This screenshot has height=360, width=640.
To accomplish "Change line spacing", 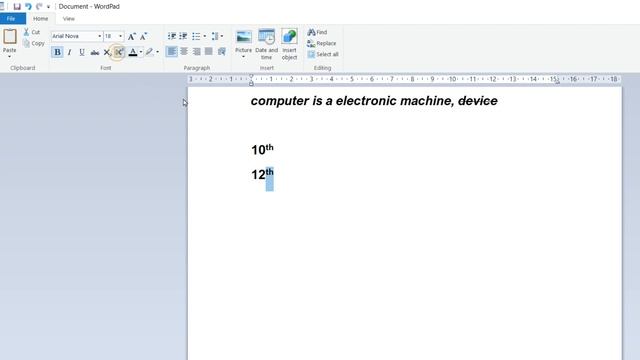I will click(x=217, y=36).
